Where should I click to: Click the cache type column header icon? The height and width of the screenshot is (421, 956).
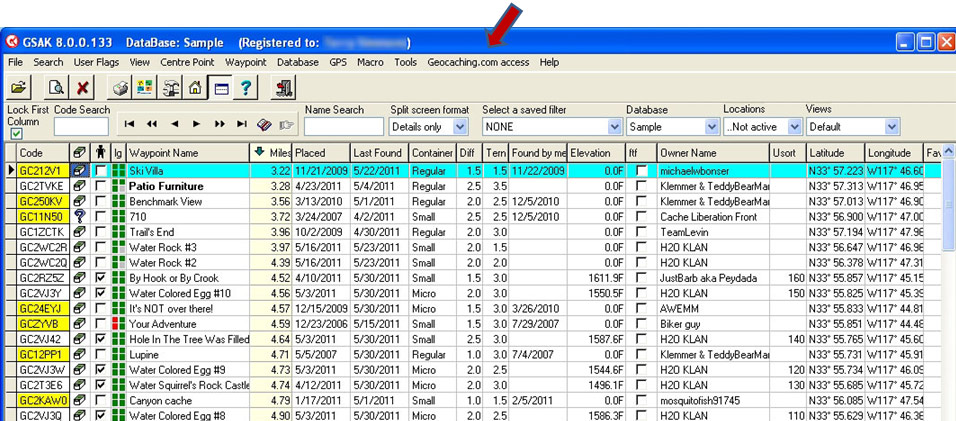click(79, 152)
